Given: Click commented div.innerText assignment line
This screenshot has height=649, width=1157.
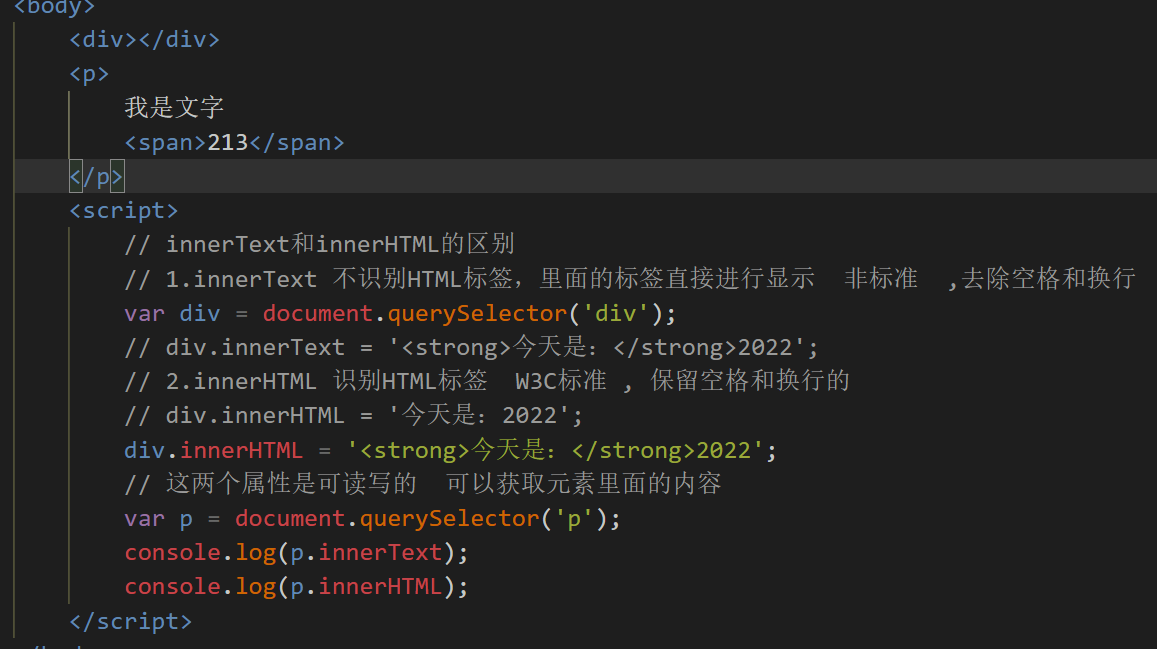Looking at the screenshot, I should (x=472, y=347).
